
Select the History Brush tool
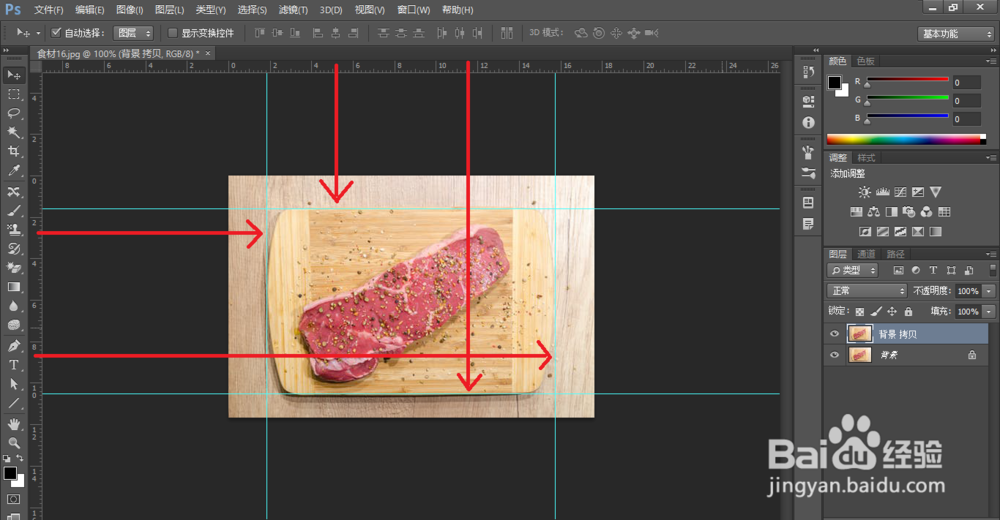pyautogui.click(x=13, y=249)
